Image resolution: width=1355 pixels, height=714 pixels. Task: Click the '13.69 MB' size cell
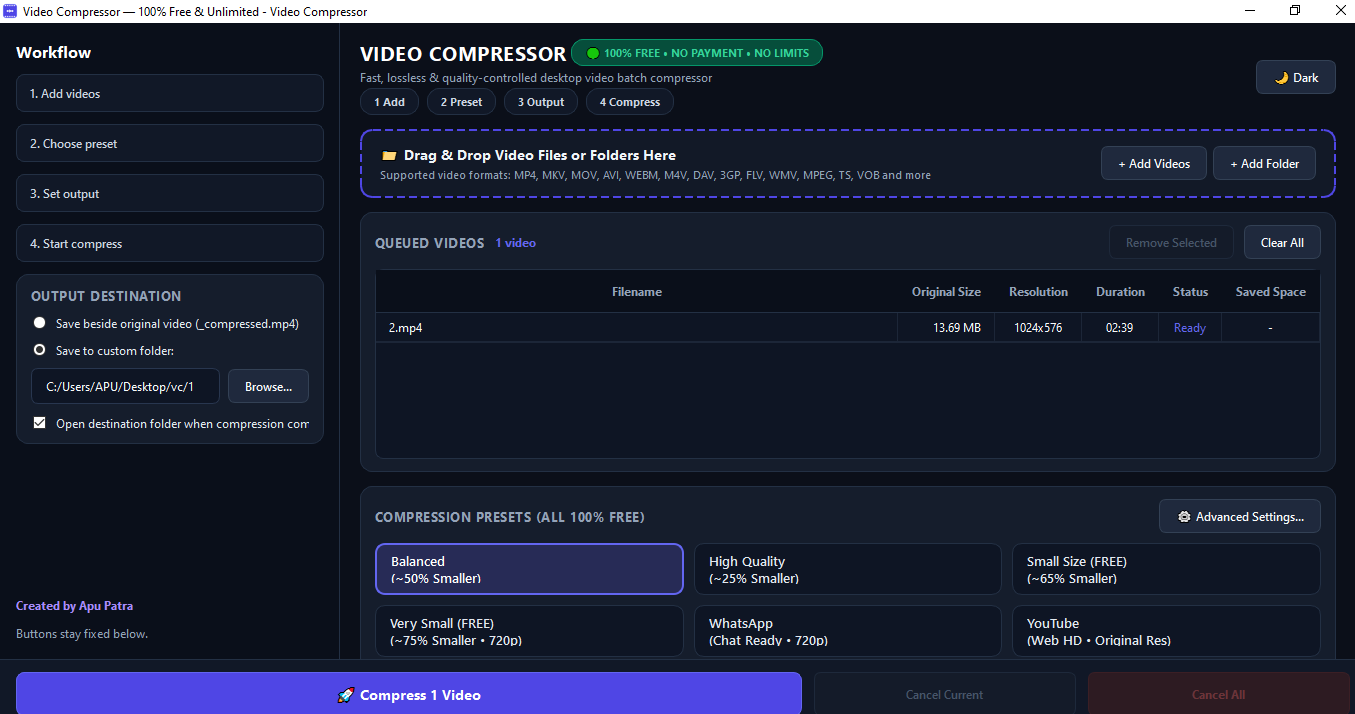(x=946, y=327)
